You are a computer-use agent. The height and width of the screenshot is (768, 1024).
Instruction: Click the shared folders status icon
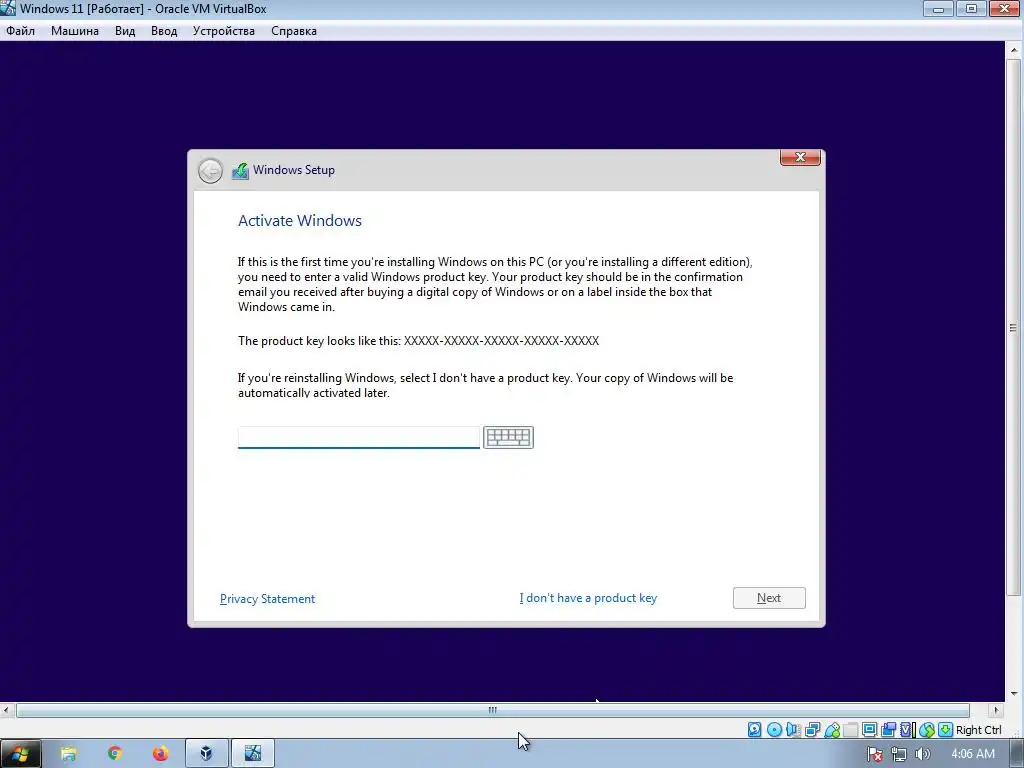[x=850, y=729]
